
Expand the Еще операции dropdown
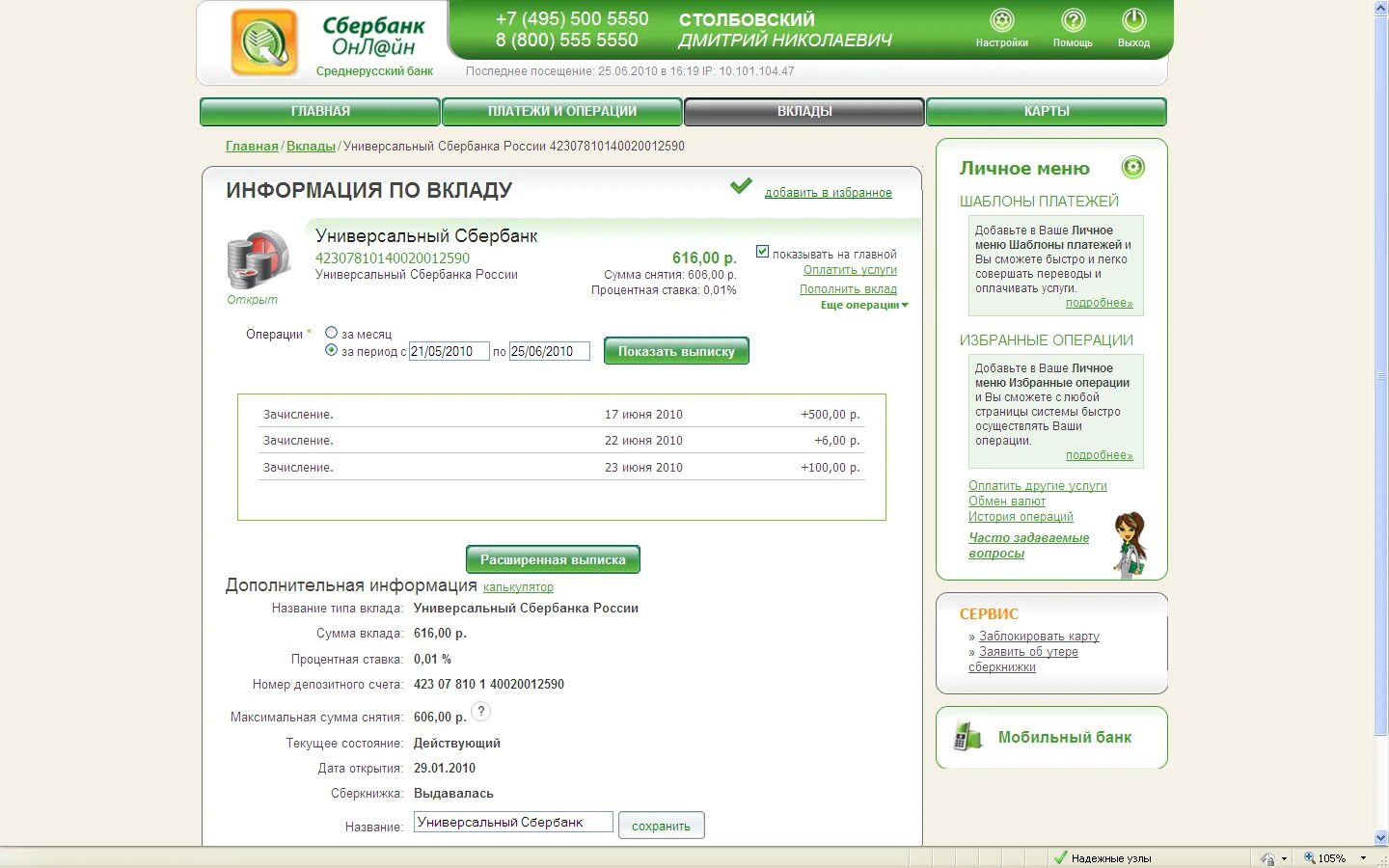[x=864, y=305]
